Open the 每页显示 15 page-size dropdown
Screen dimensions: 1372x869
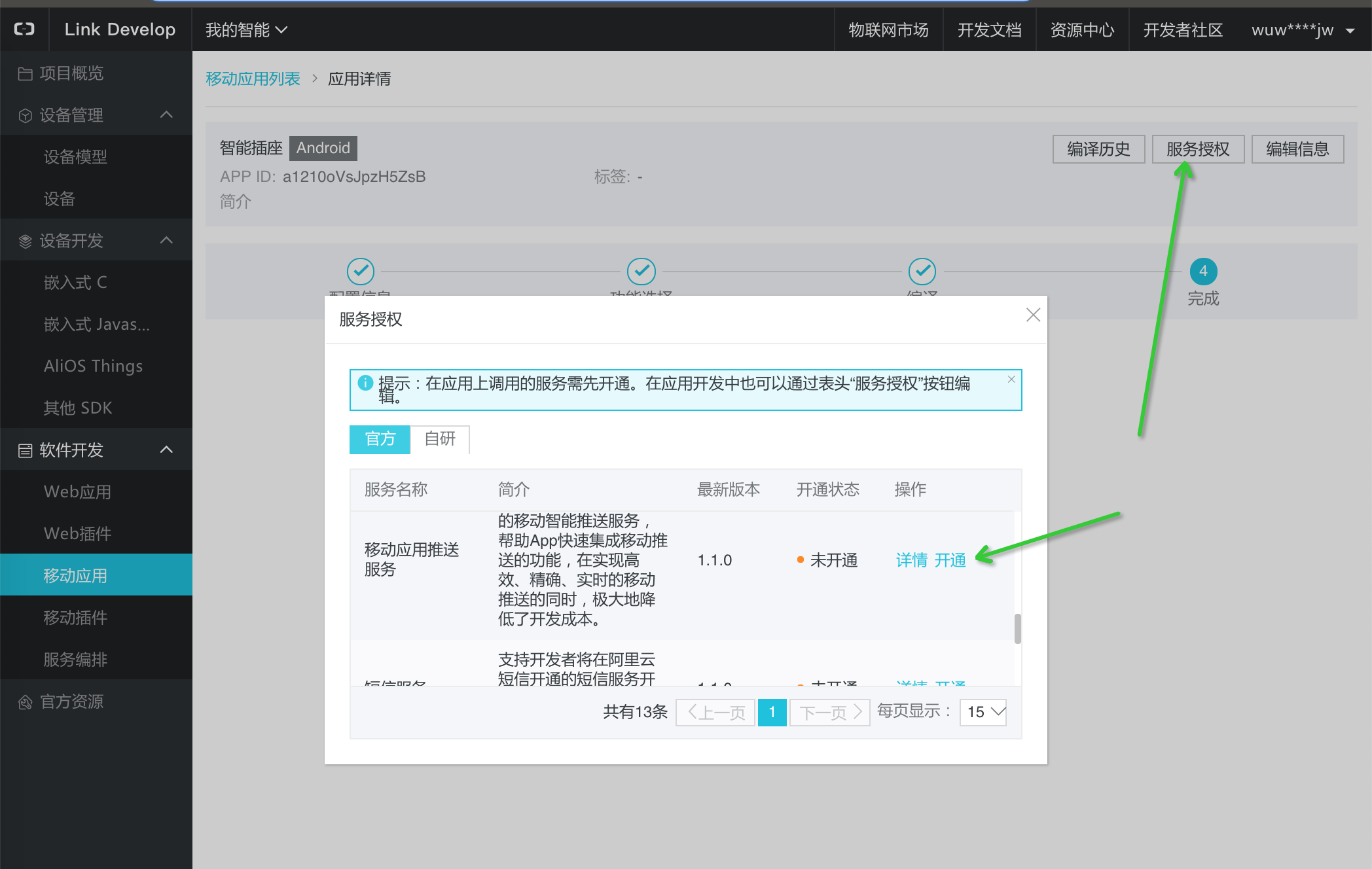click(983, 712)
